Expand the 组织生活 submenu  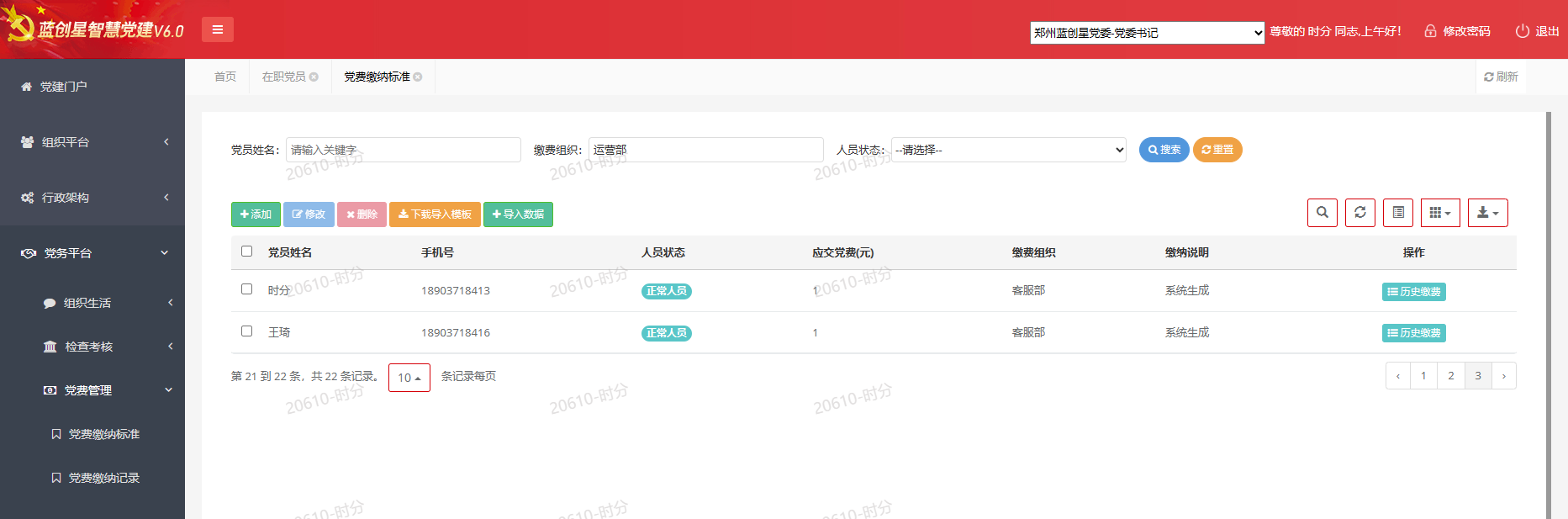(x=92, y=303)
